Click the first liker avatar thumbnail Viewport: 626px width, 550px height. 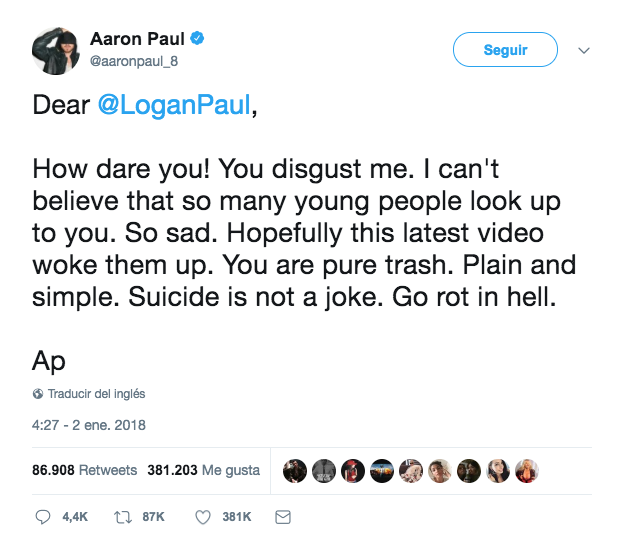[294, 470]
